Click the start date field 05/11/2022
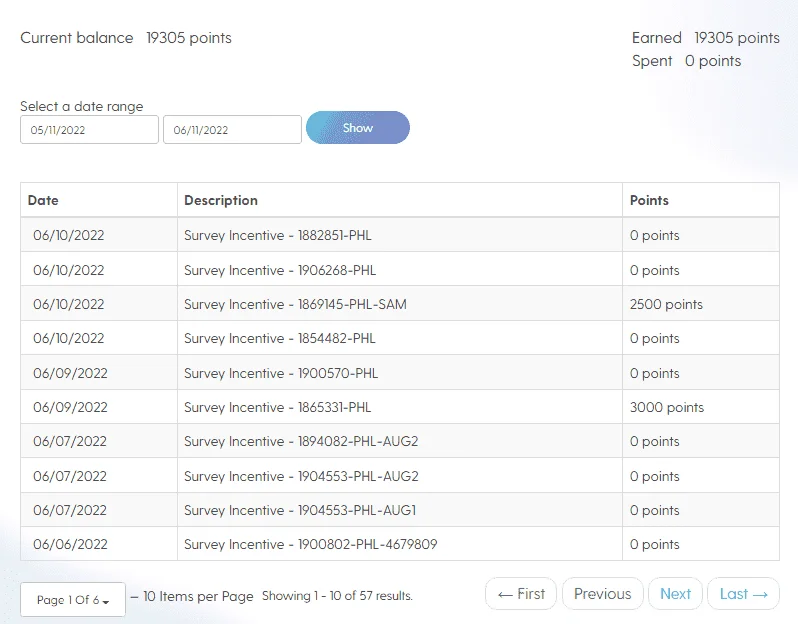The width and height of the screenshot is (798, 624). (90, 130)
